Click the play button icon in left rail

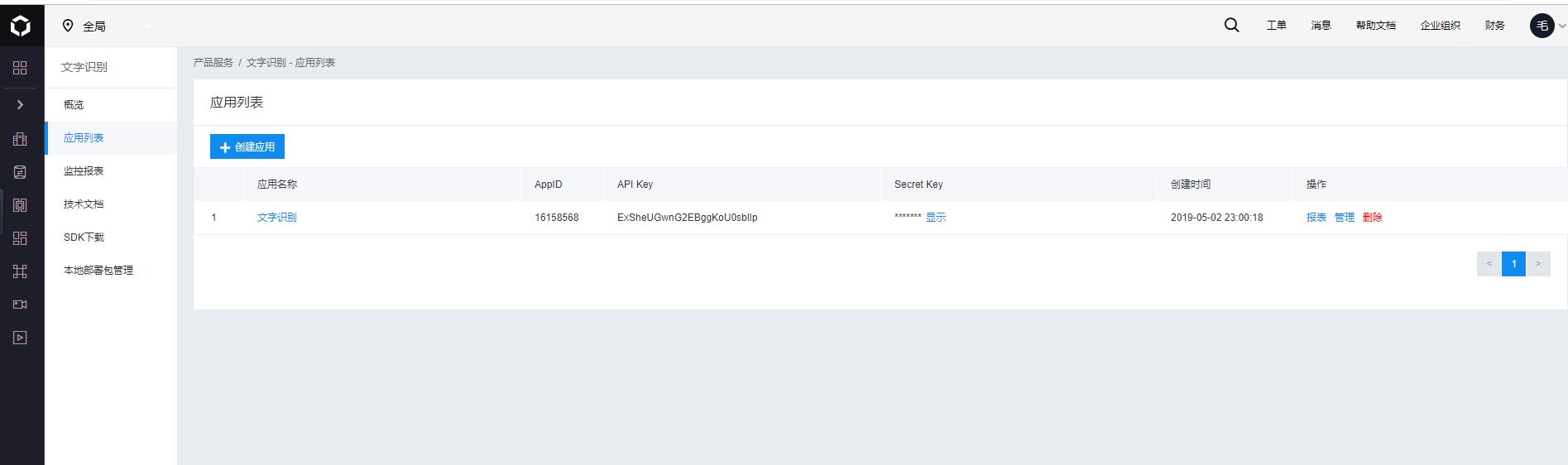[x=21, y=338]
